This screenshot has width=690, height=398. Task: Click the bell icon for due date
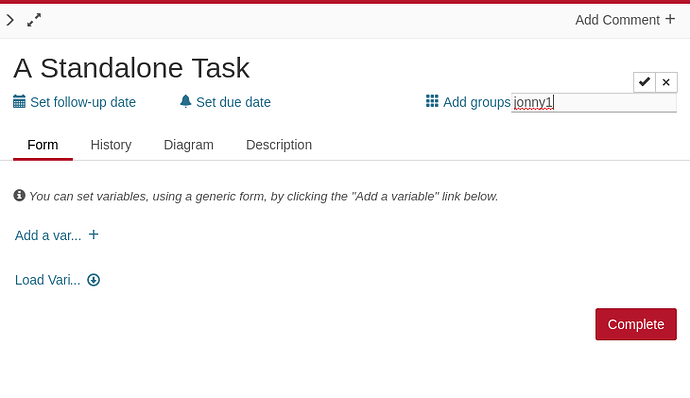[x=185, y=101]
